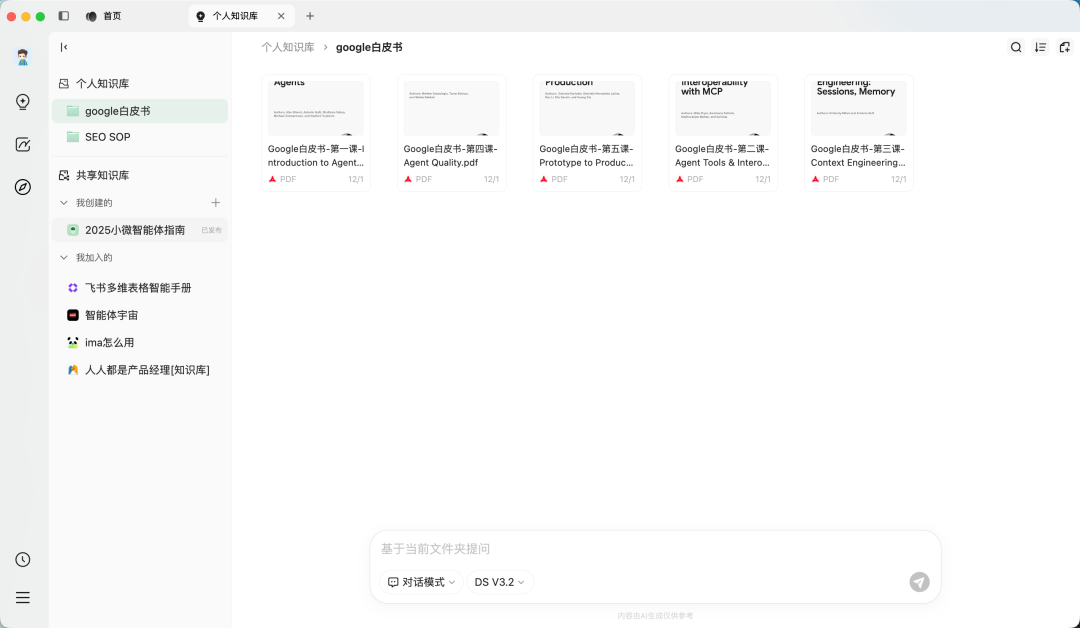Open the DS V3.2 model selector
The image size is (1080, 628).
coord(498,582)
